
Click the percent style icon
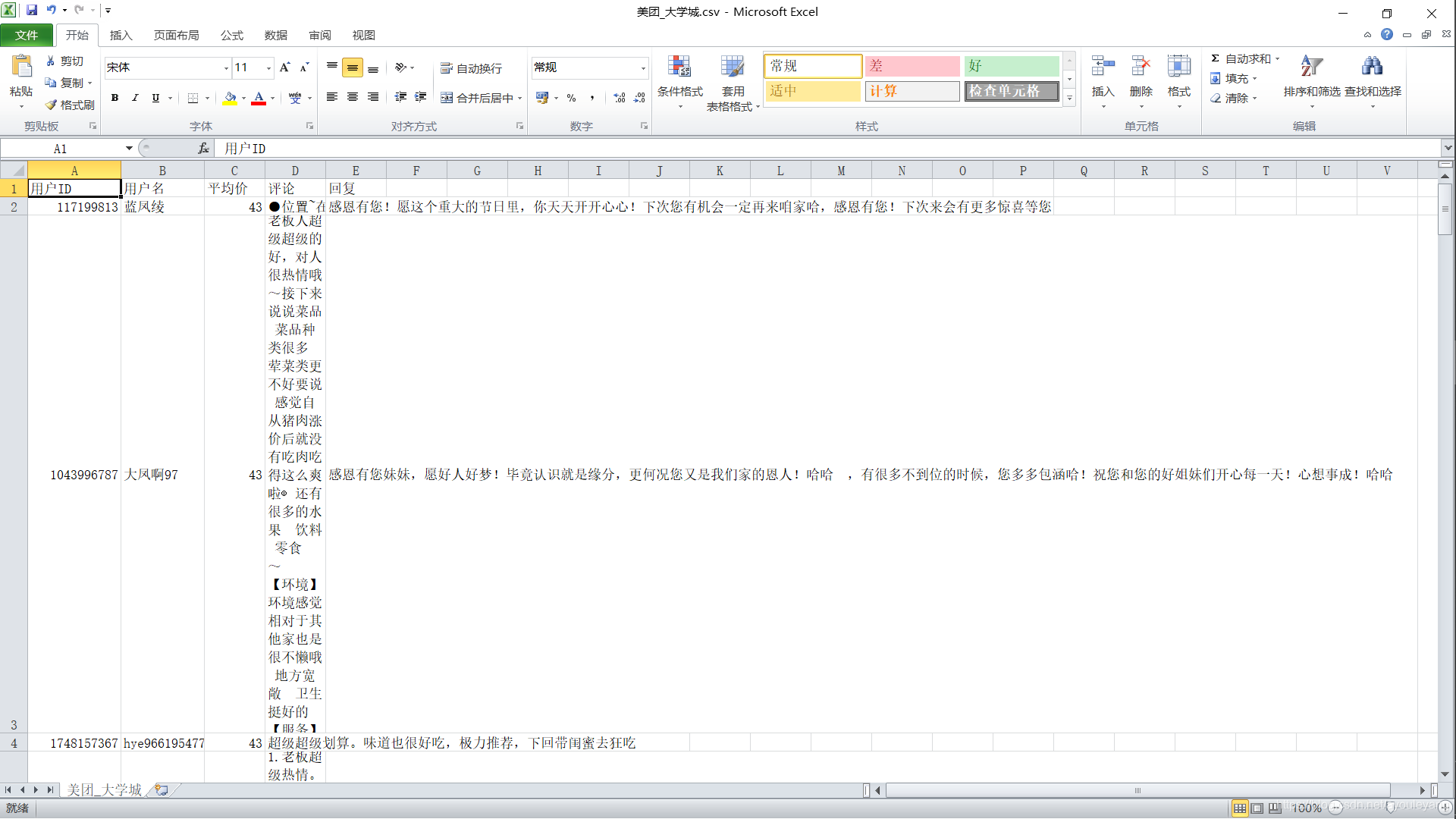(571, 98)
